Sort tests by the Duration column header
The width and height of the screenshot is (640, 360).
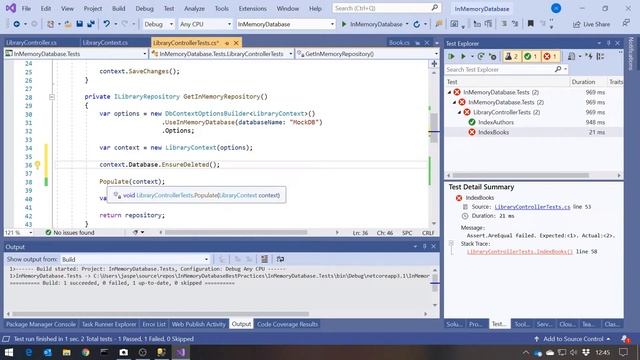tap(583, 82)
